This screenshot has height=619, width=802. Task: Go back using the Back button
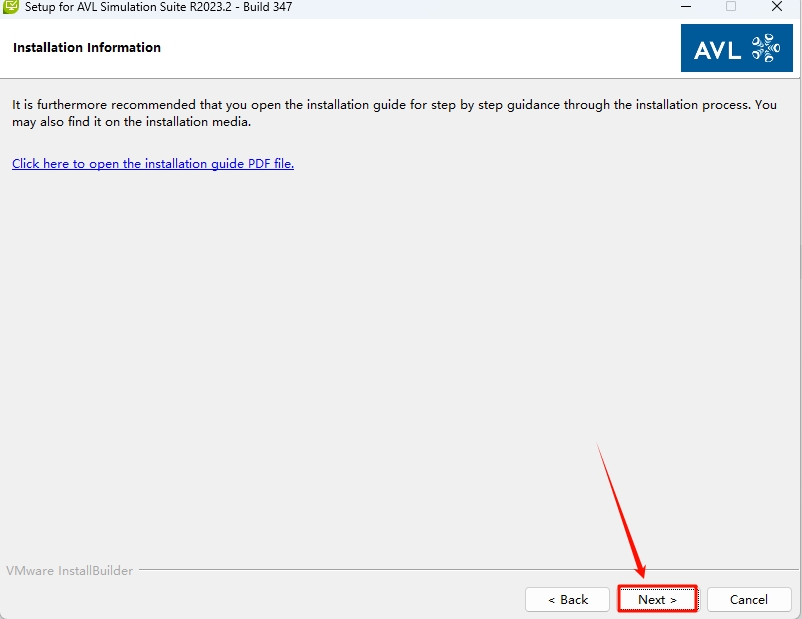(567, 599)
